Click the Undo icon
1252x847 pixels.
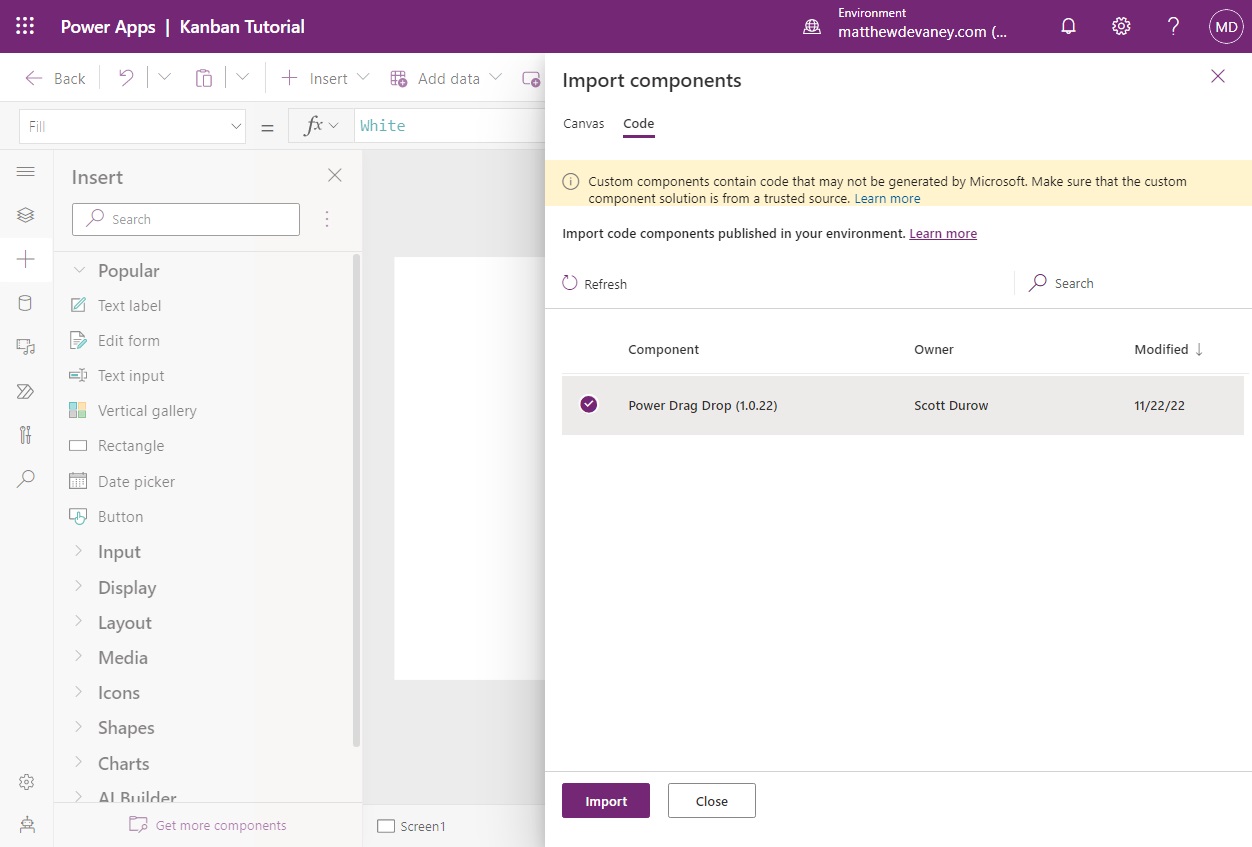tap(124, 77)
